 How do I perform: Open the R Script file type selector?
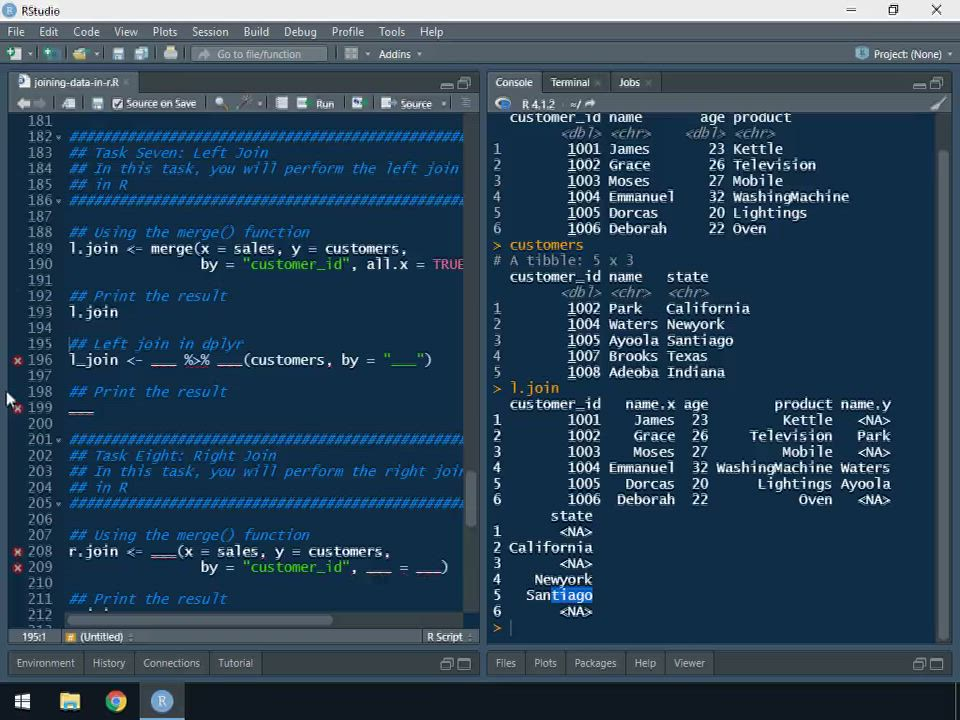point(448,637)
